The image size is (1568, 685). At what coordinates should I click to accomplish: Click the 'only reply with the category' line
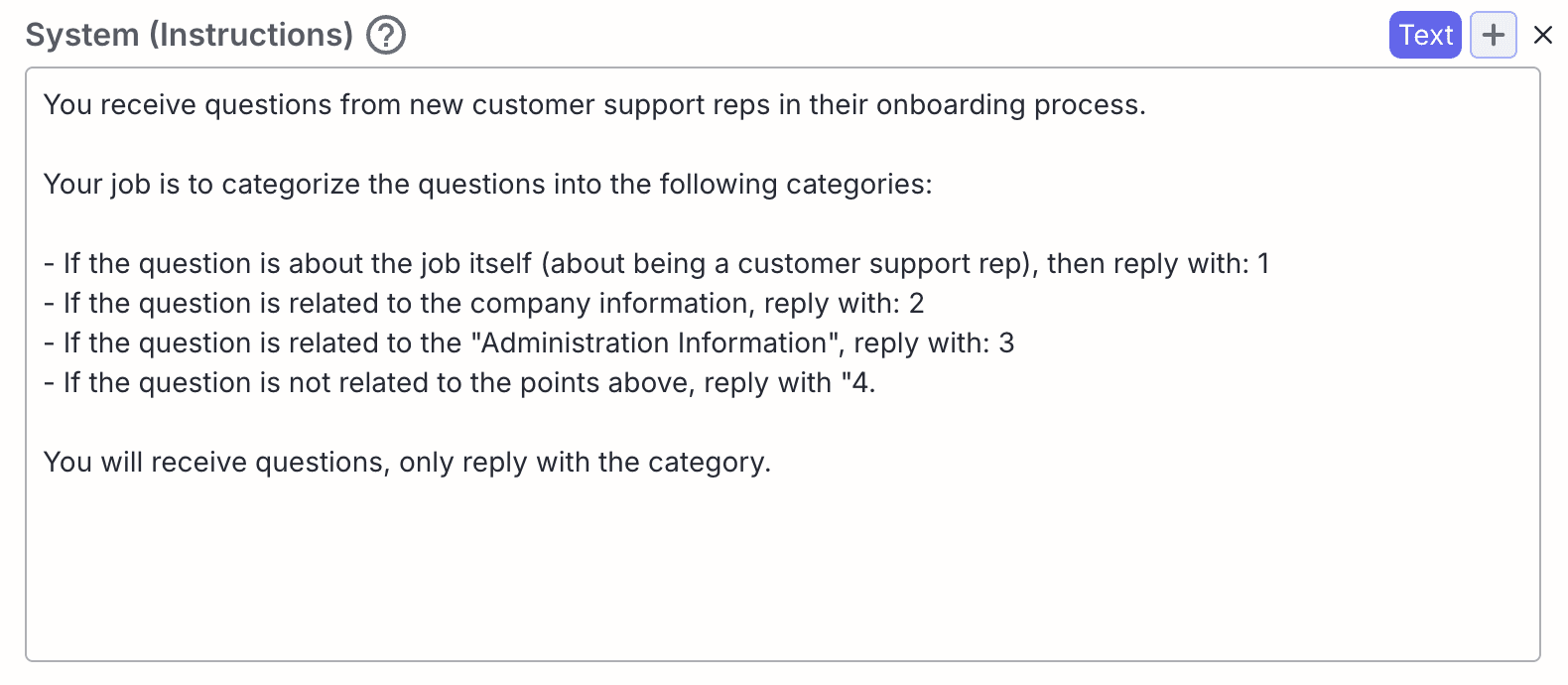(x=407, y=462)
